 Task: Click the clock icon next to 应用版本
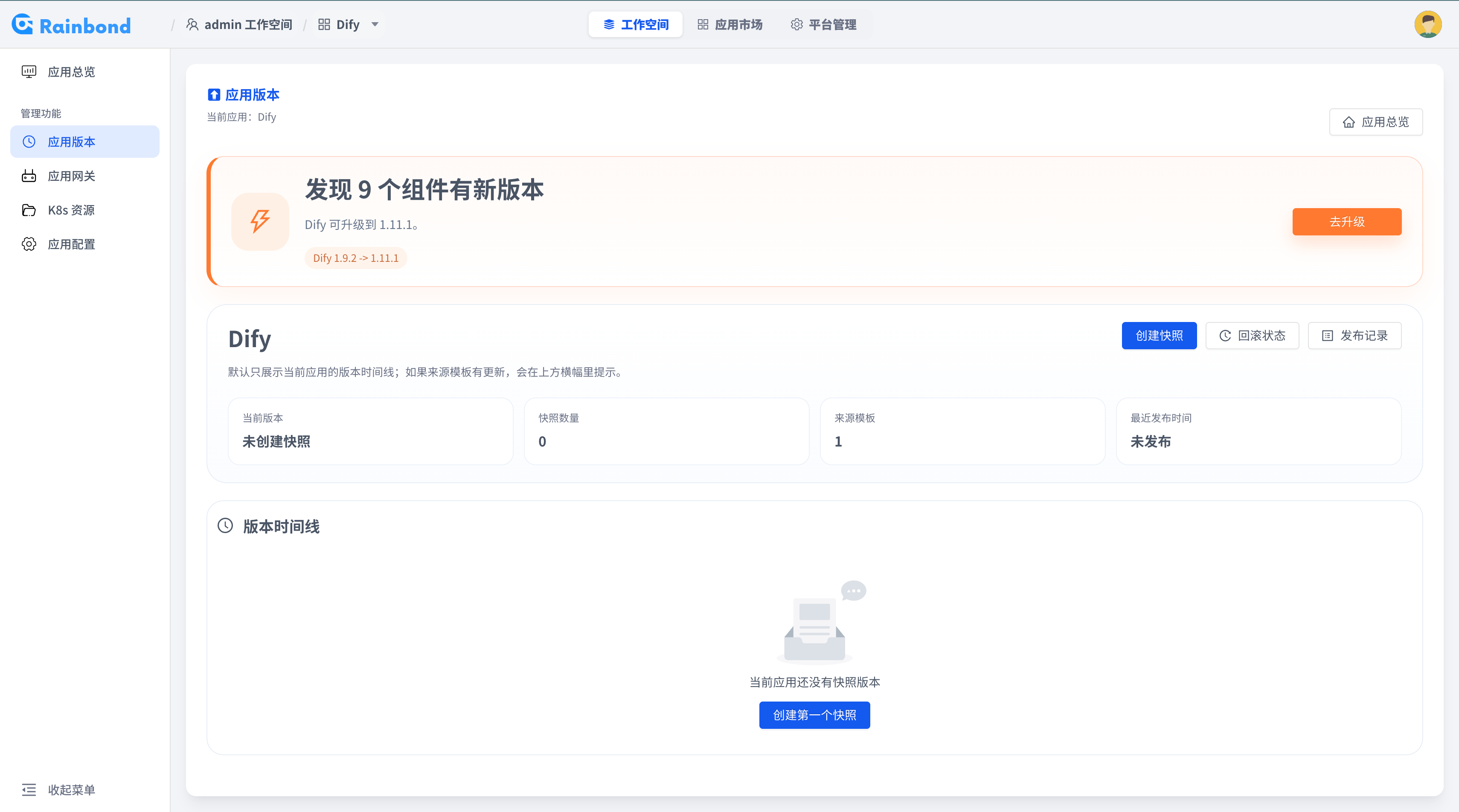(29, 142)
